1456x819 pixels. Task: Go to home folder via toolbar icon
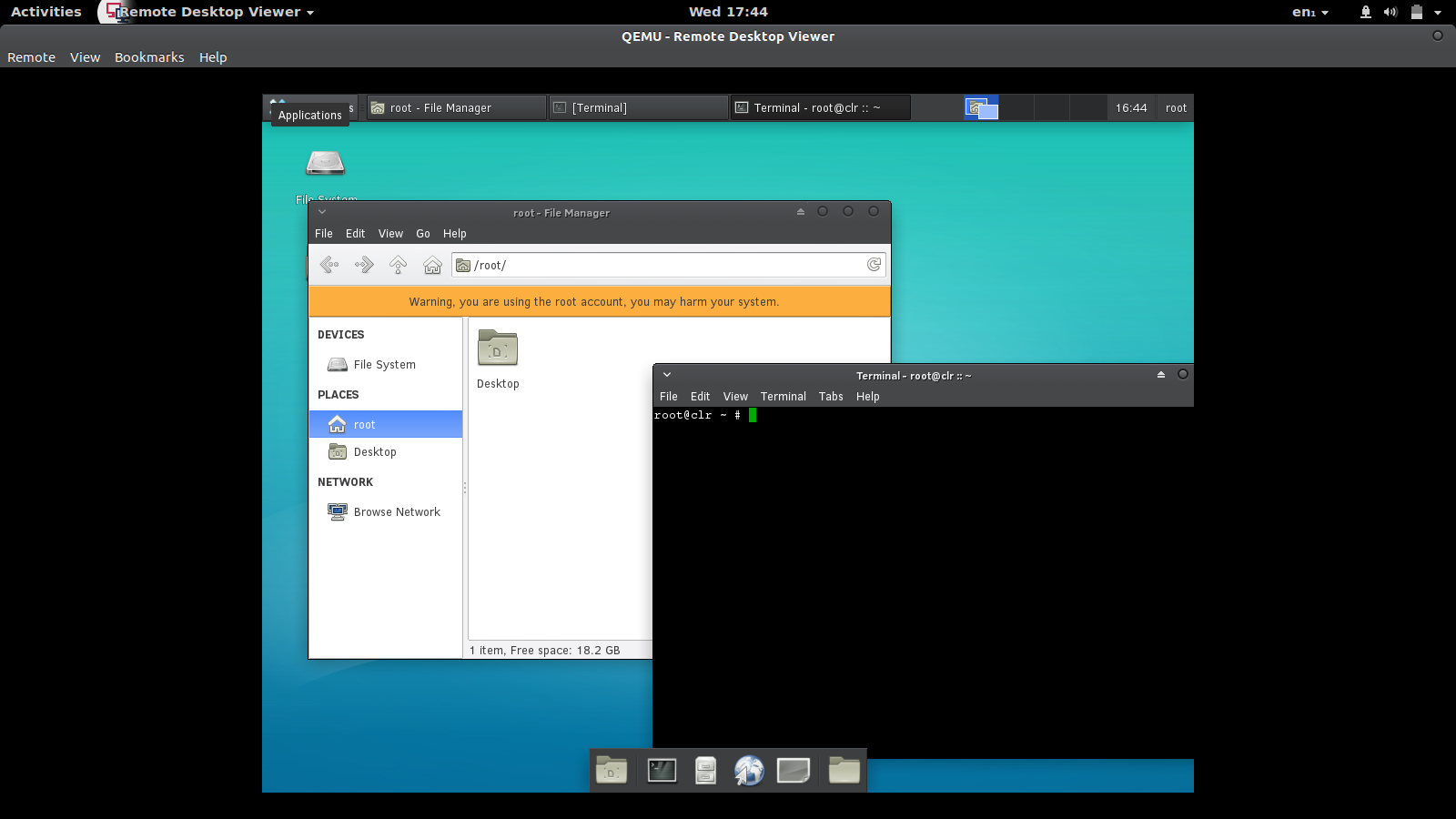click(432, 265)
